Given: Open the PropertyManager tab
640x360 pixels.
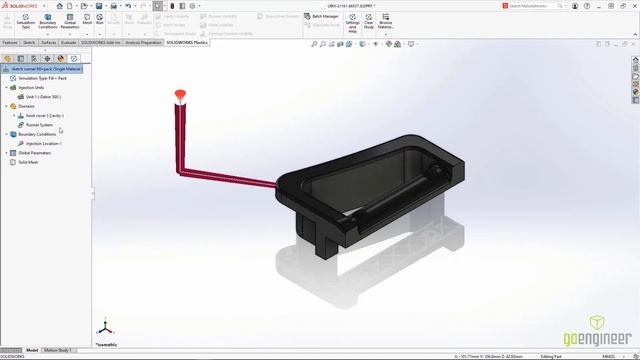Looking at the screenshot, I should [21, 59].
